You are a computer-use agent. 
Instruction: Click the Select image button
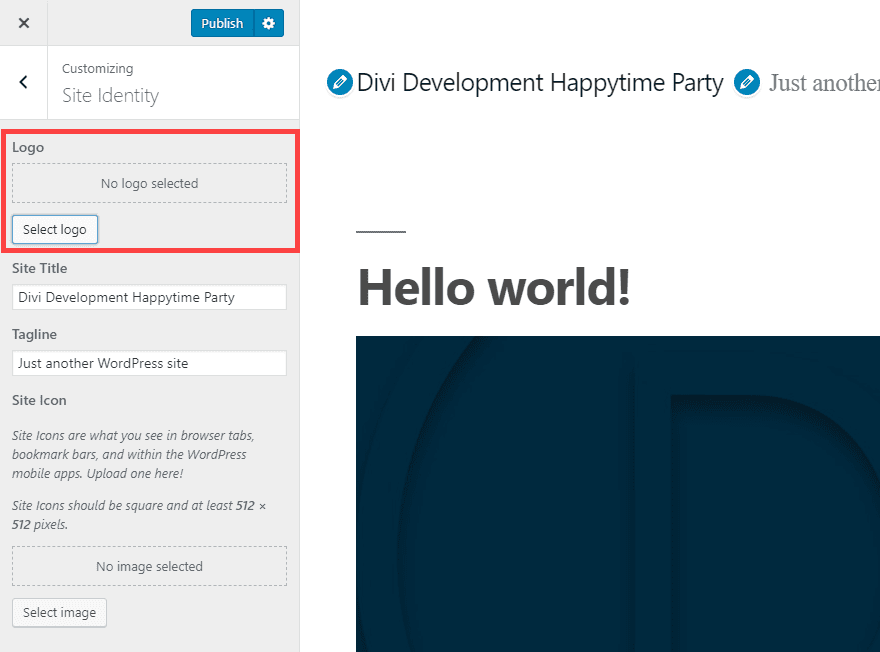click(x=59, y=612)
